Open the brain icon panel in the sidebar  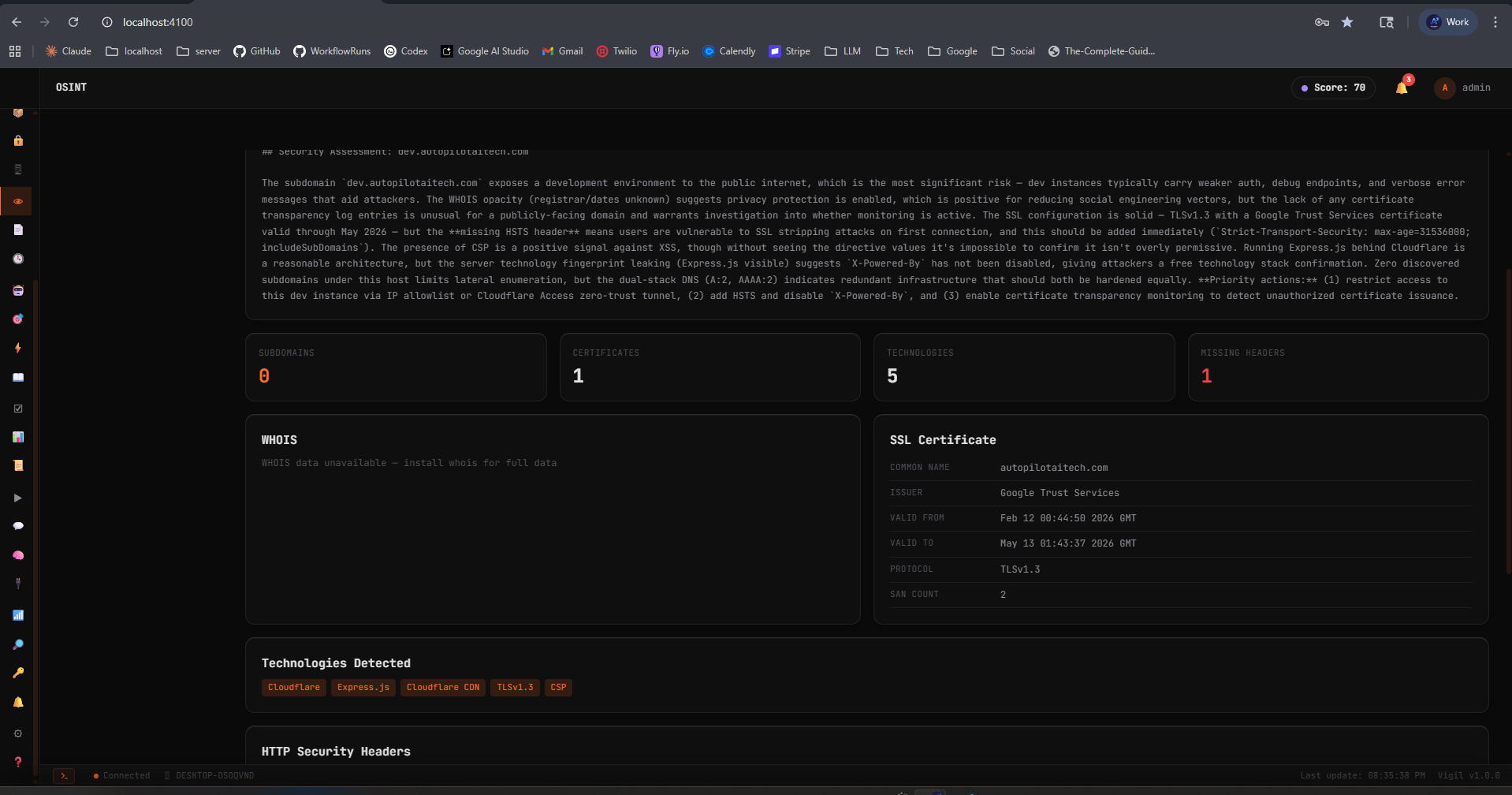point(17,554)
